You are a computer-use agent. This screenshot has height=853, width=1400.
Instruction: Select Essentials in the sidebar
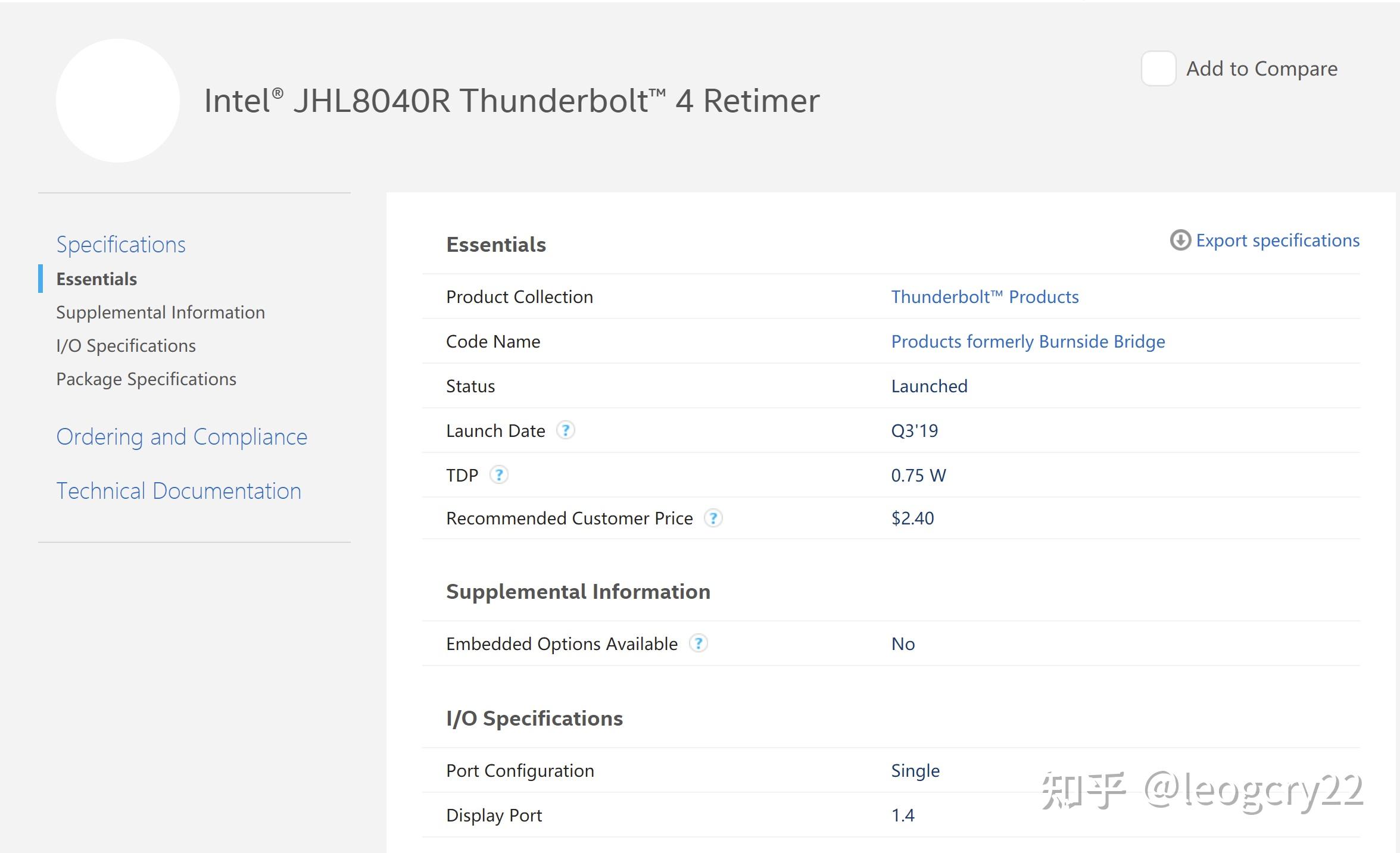(x=96, y=279)
